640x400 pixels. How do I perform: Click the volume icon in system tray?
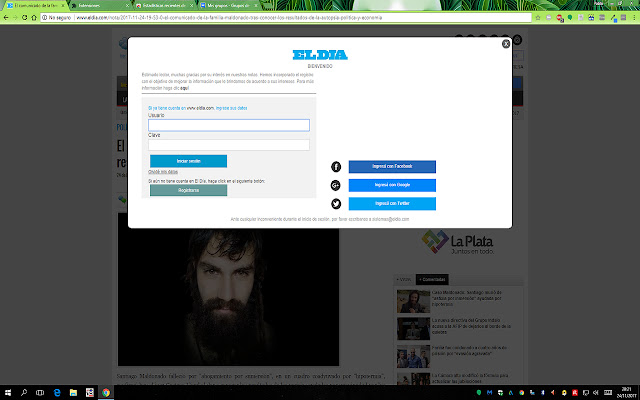click(596, 393)
